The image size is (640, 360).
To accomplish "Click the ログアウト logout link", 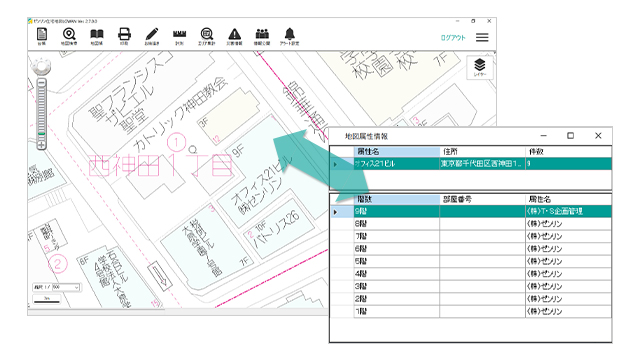I will coord(453,38).
